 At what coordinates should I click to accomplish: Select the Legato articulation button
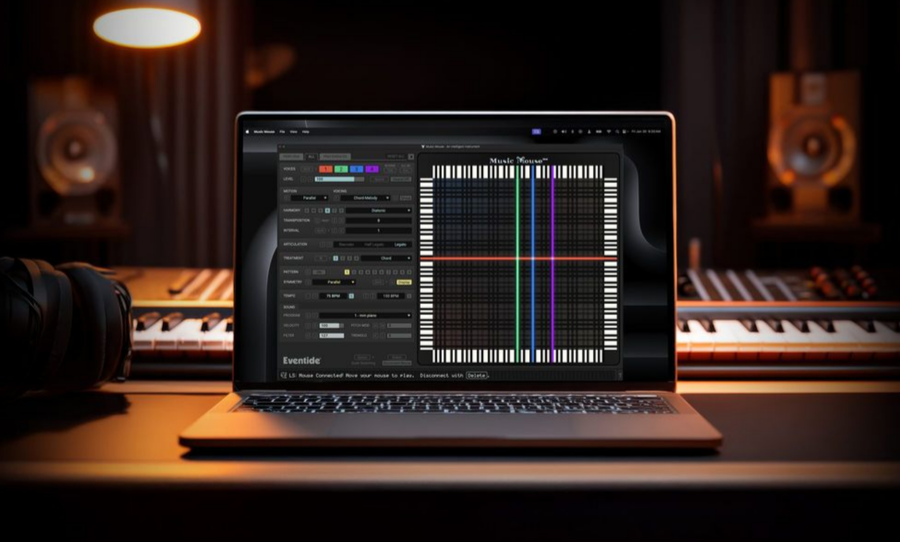coord(400,244)
